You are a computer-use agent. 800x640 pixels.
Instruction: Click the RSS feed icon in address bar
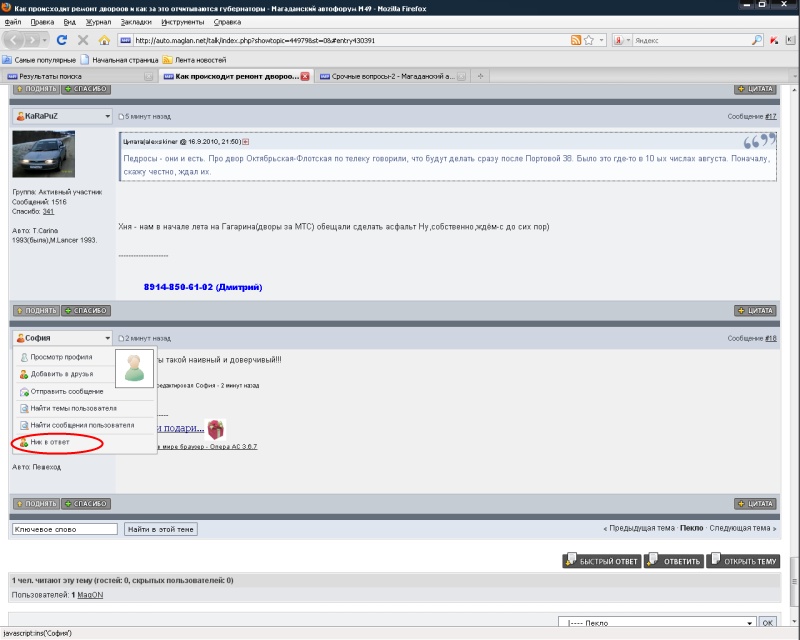(x=576, y=40)
